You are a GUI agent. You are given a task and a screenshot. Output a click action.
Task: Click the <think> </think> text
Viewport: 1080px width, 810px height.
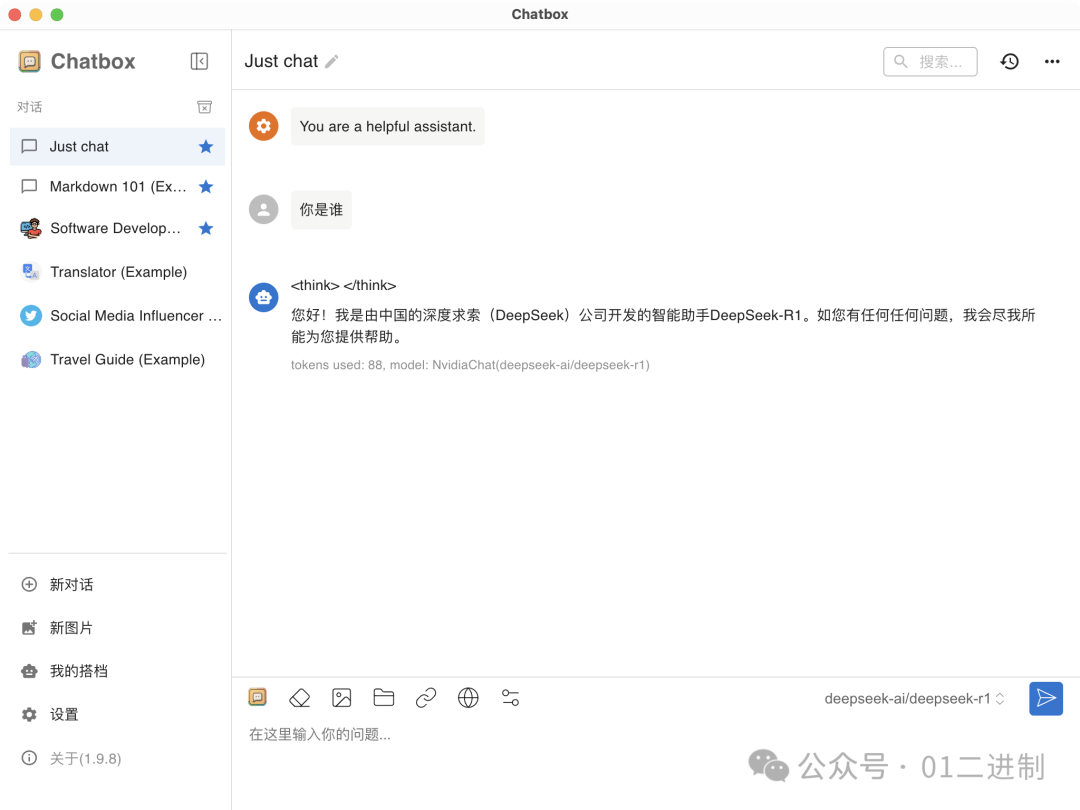pyautogui.click(x=343, y=285)
